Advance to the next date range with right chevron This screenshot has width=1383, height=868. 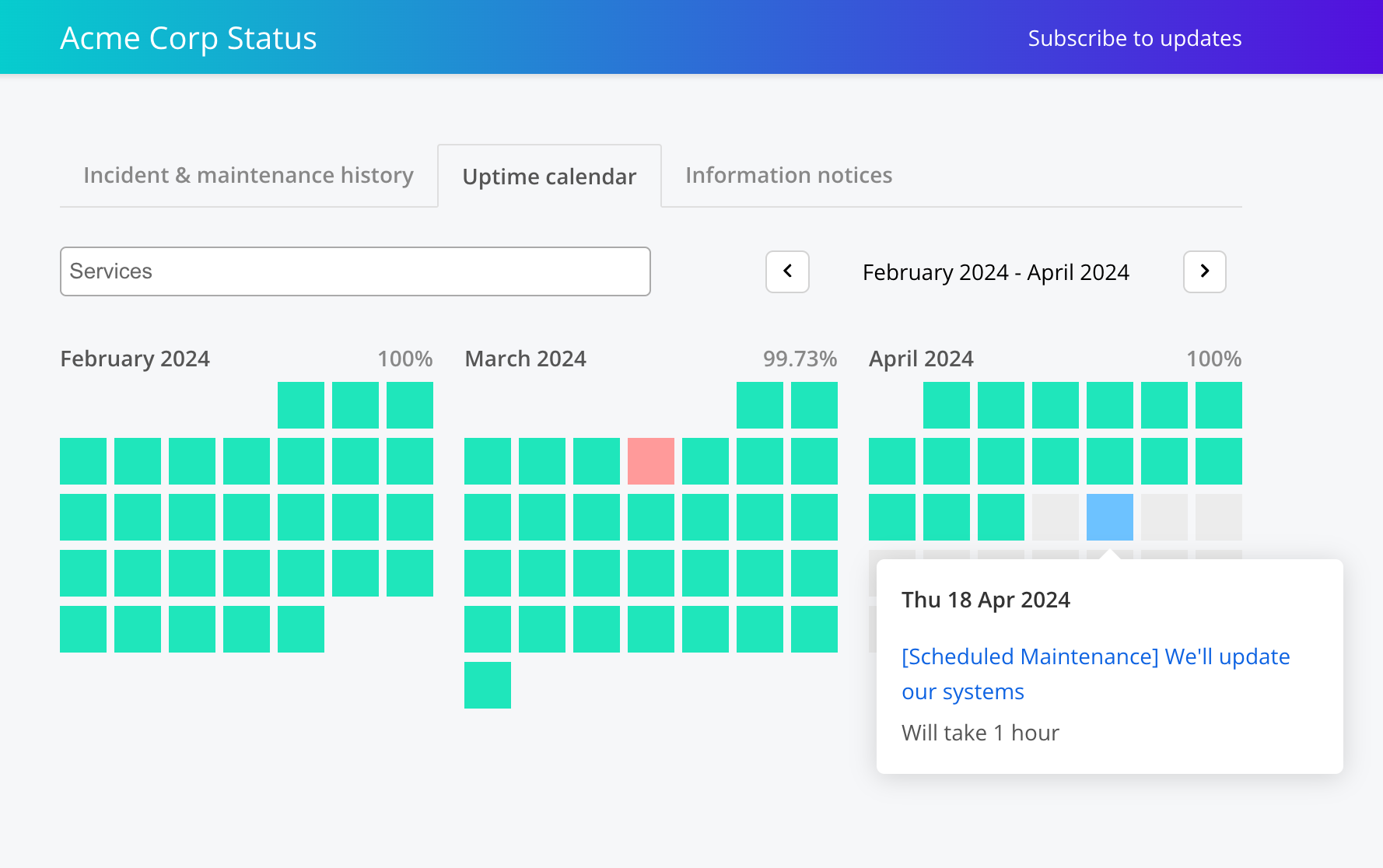point(1204,271)
